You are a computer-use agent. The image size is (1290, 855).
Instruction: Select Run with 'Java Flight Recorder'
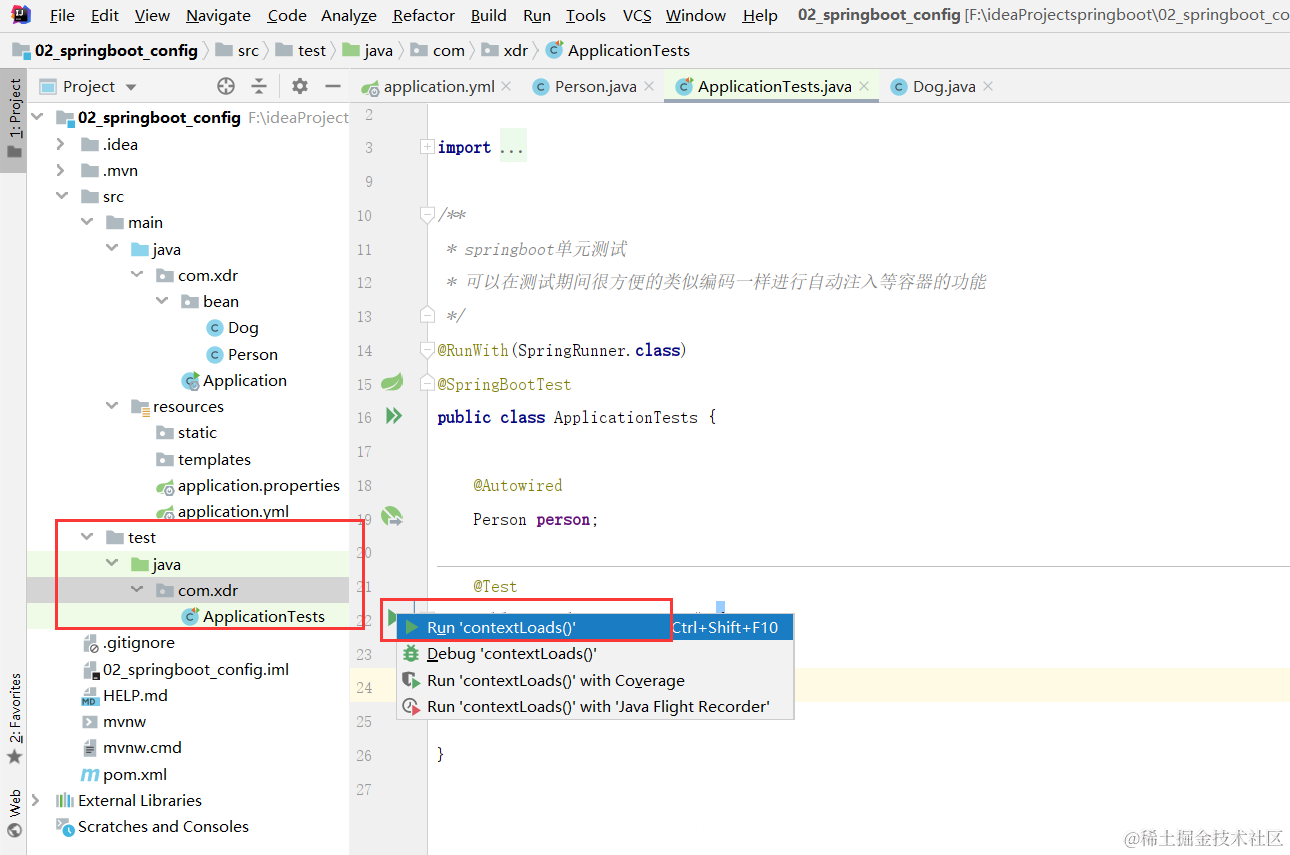click(595, 706)
